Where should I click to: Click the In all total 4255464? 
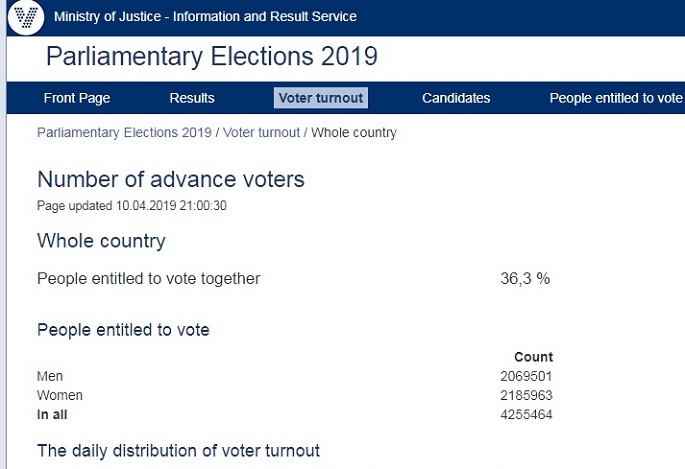527,414
